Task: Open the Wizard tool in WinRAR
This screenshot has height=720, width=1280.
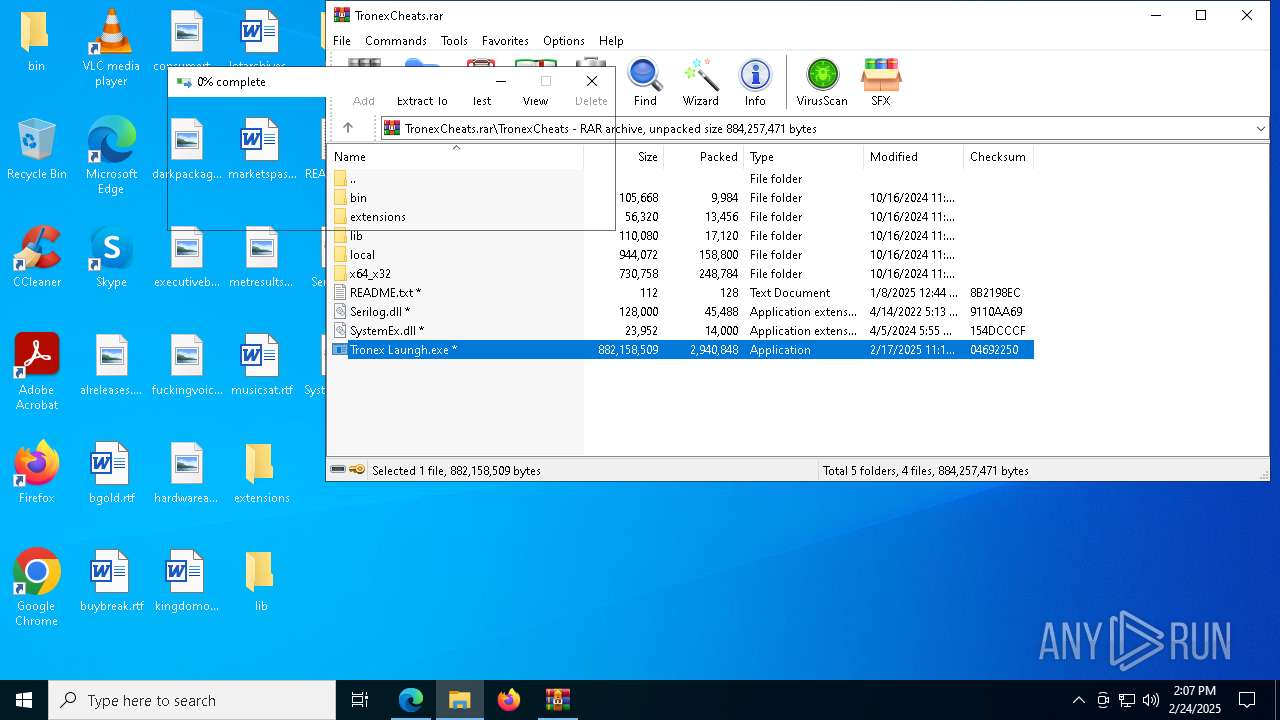Action: pyautogui.click(x=701, y=82)
